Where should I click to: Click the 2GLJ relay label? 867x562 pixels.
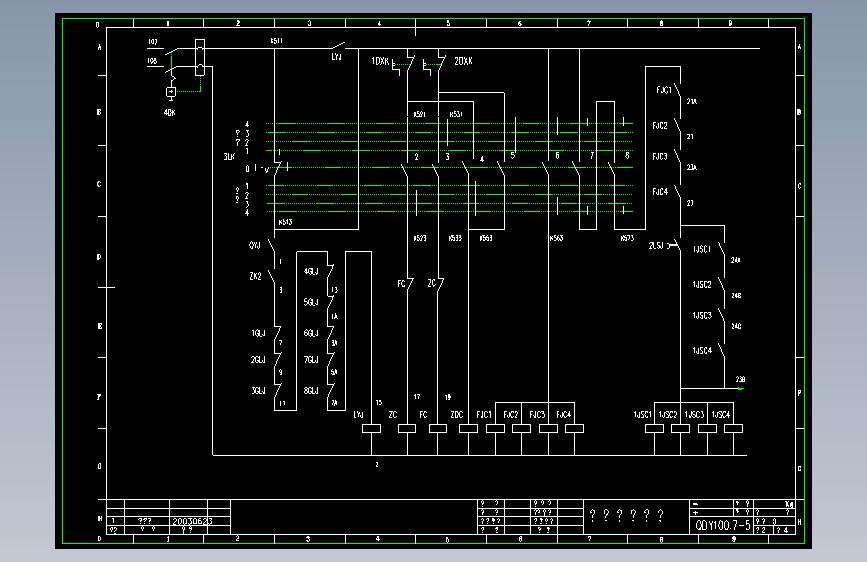[258, 360]
